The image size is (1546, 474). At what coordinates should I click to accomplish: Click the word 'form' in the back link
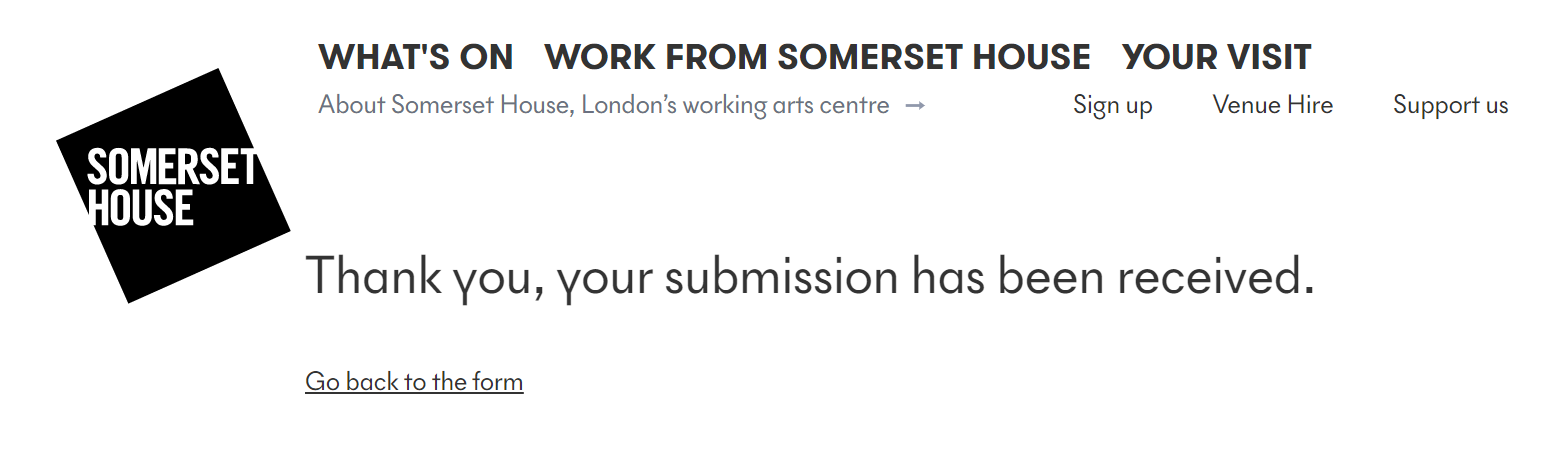tap(498, 382)
